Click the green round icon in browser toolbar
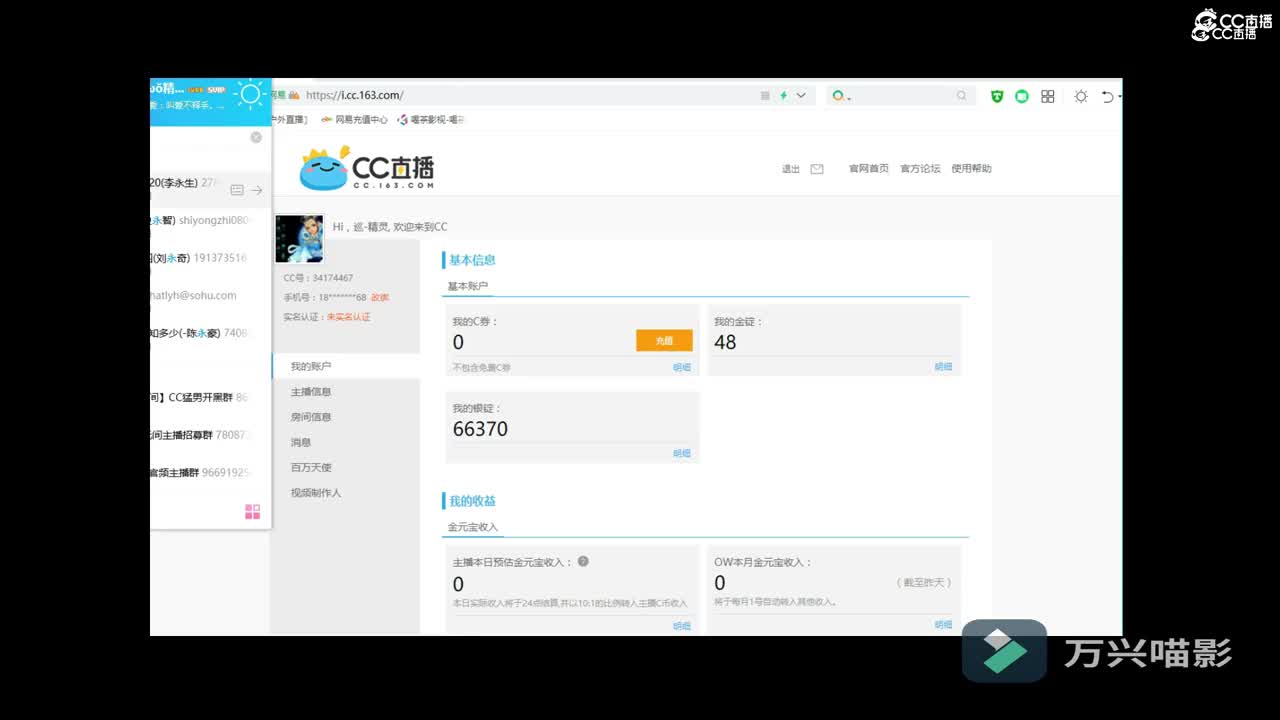This screenshot has height=720, width=1280. tap(1022, 96)
